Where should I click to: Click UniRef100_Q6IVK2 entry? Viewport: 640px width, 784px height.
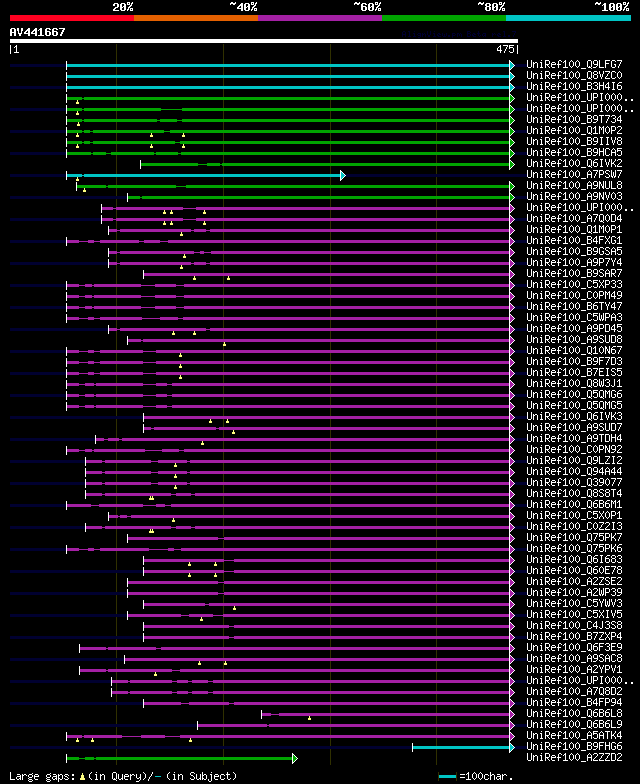pos(574,164)
